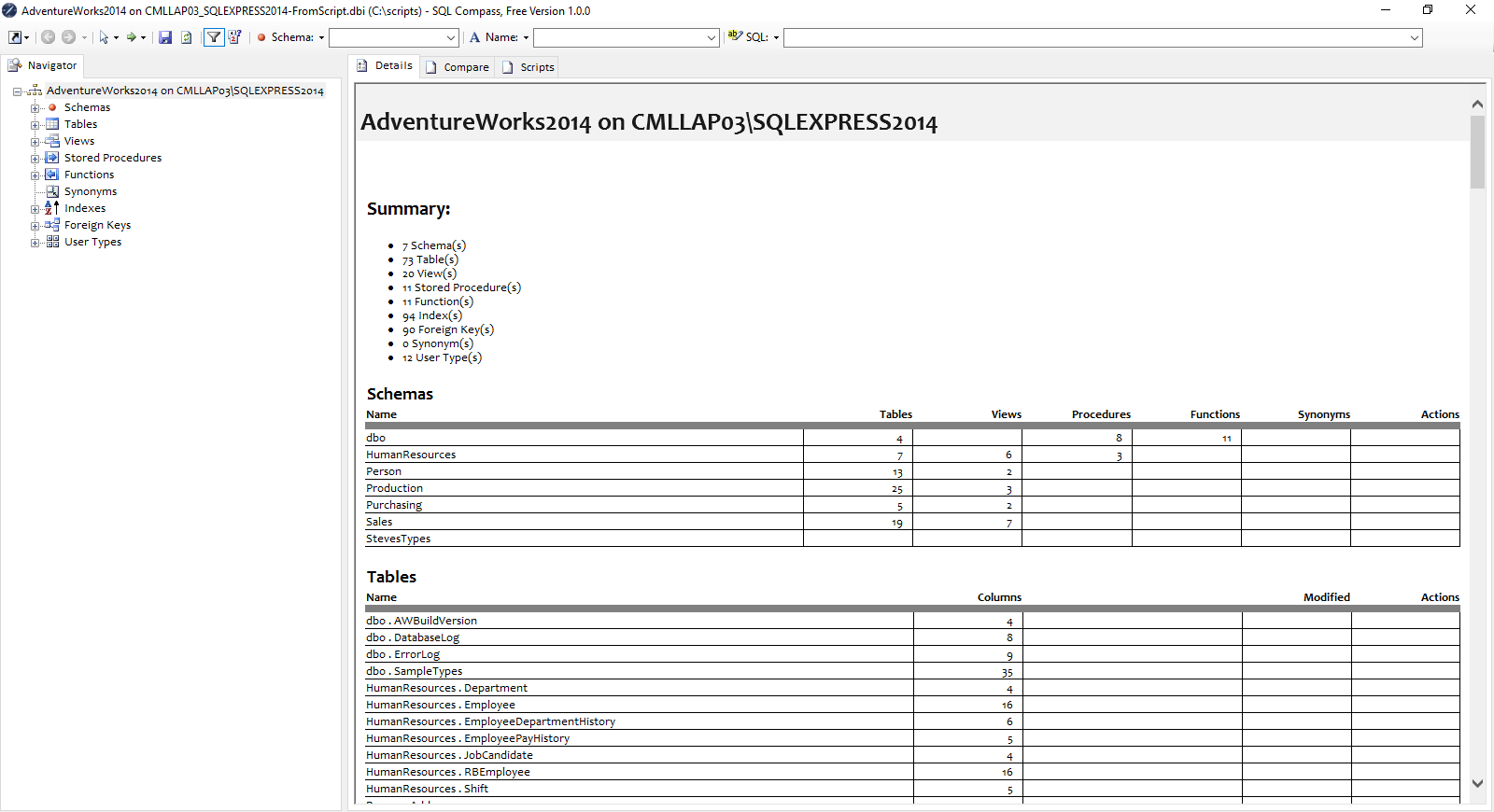Click the mouse pointer tool icon
This screenshot has width=1494, height=812.
tap(104, 37)
